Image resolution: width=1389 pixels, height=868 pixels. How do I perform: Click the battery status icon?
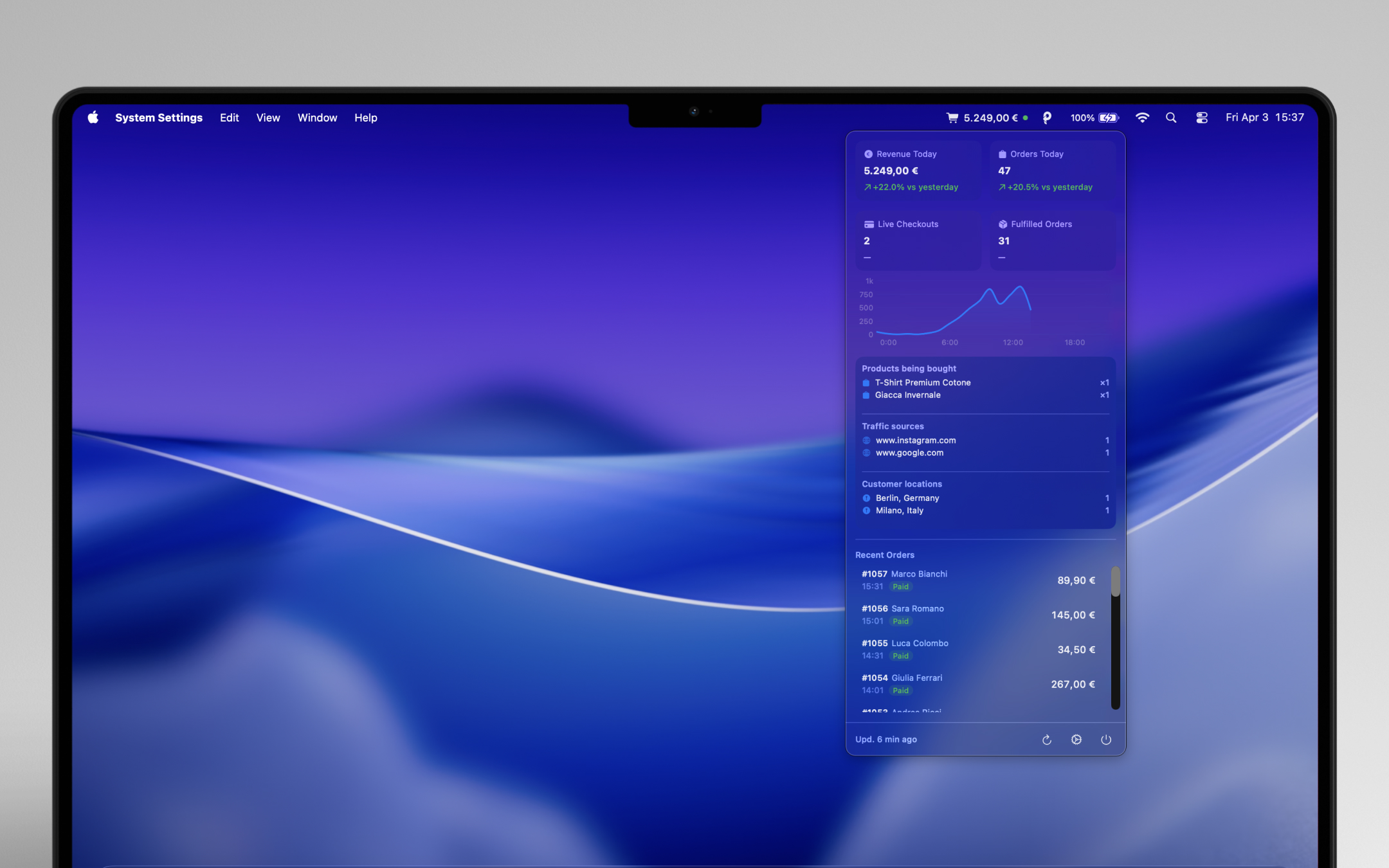click(1109, 118)
